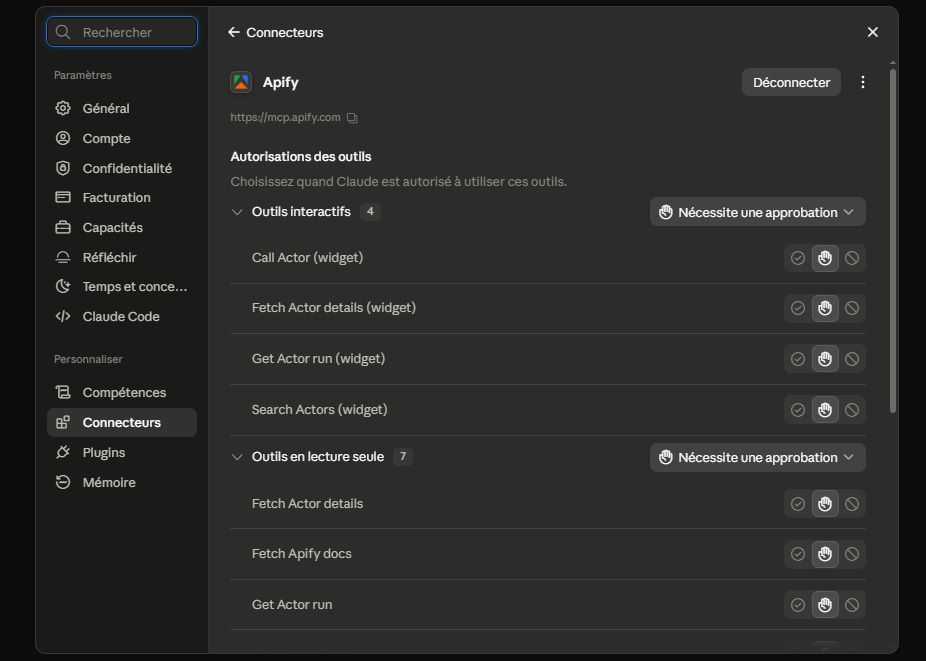Block the read-only Fetch Actor details tool
This screenshot has width=926, height=661.
(852, 504)
